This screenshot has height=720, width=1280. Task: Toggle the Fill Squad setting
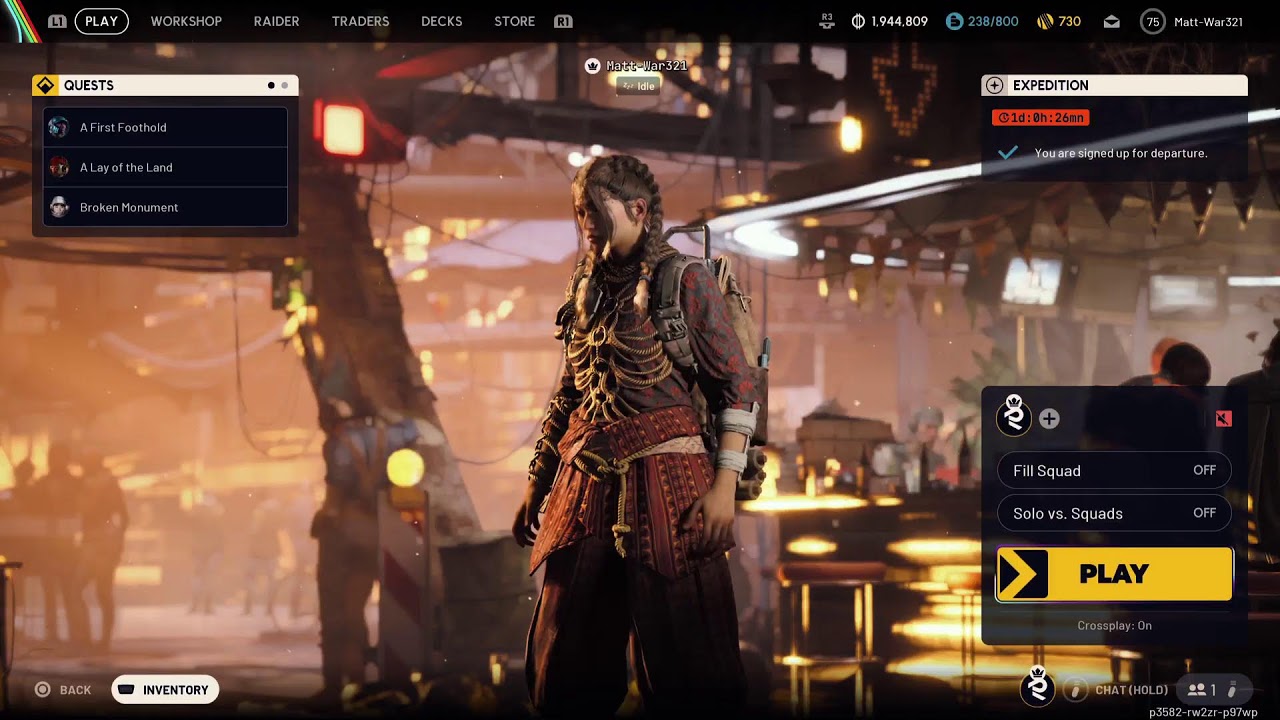(1114, 471)
